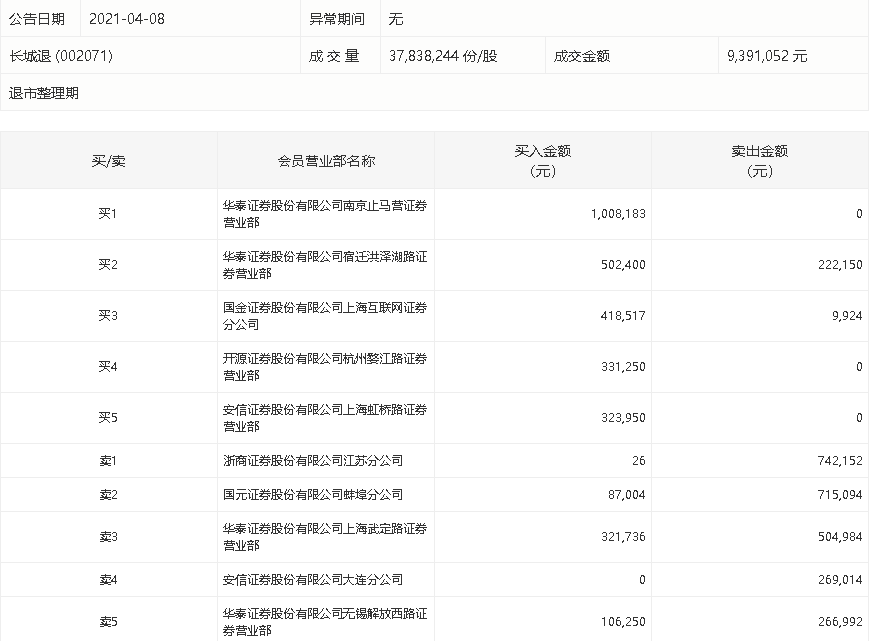Click buy amount 26 in 卖1 row
This screenshot has width=869, height=641.
(638, 460)
